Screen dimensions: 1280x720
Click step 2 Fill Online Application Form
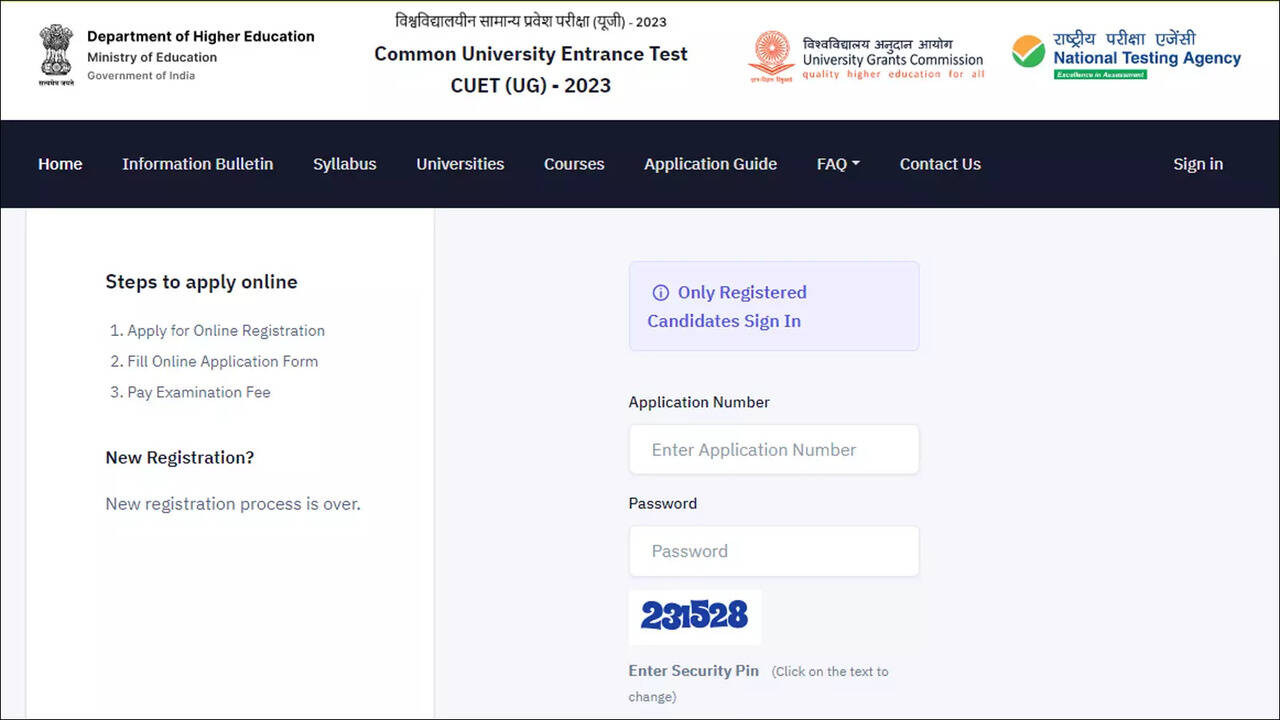(214, 362)
